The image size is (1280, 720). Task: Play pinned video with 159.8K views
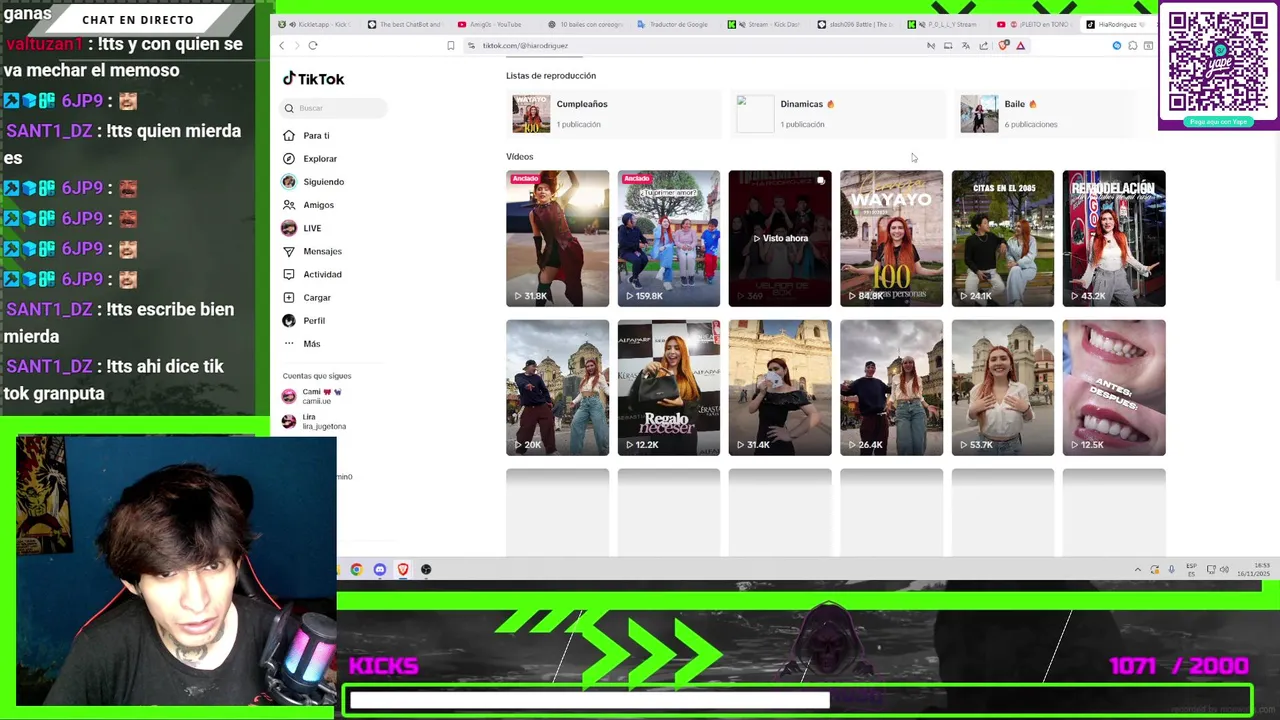tap(668, 238)
